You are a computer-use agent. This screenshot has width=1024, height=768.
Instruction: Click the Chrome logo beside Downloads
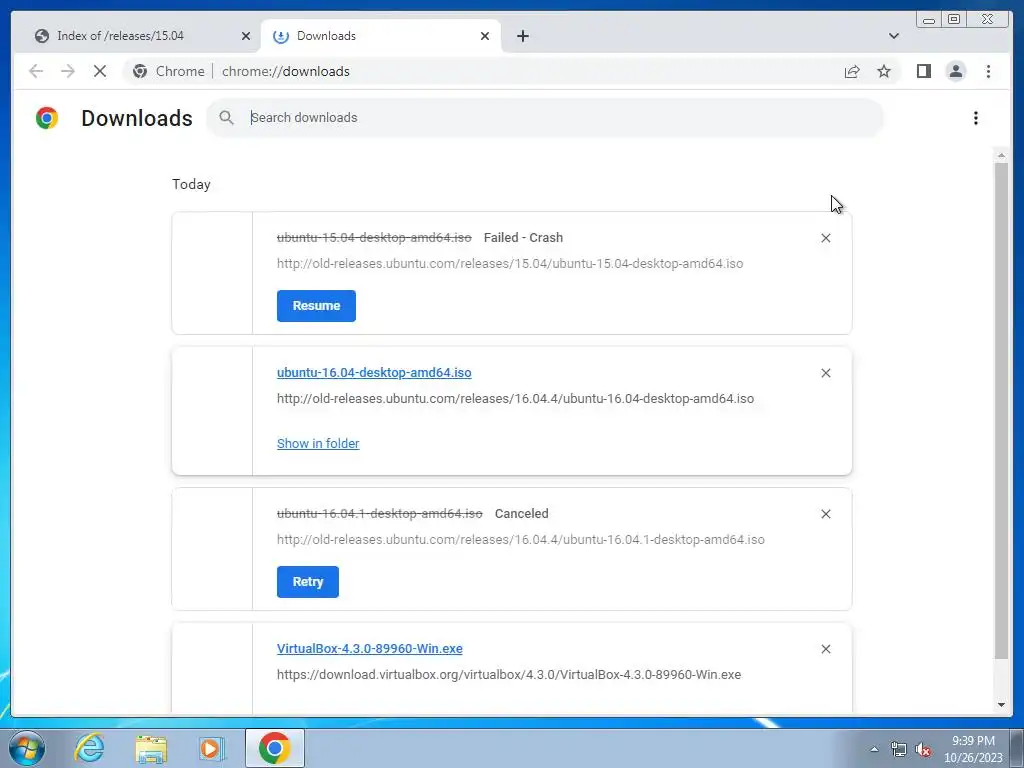tap(47, 118)
